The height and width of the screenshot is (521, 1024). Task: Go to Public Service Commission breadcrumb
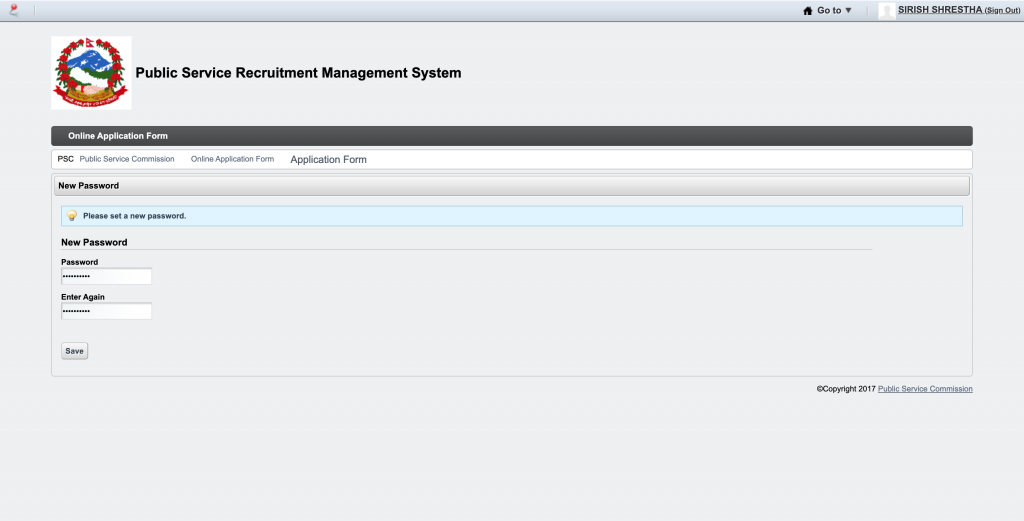coord(127,159)
